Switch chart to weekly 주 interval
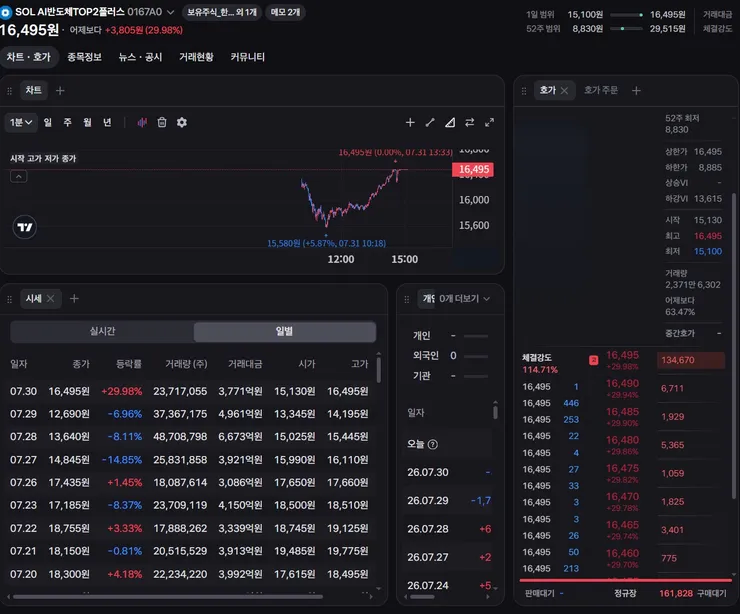Image resolution: width=740 pixels, height=614 pixels. pos(67,123)
